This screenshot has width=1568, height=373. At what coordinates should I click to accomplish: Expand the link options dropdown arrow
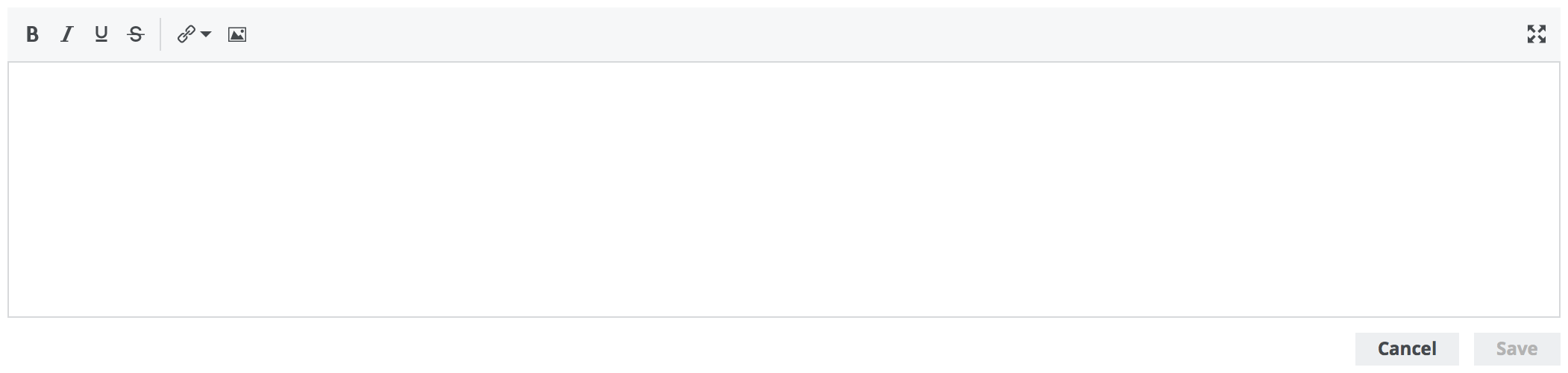point(206,34)
